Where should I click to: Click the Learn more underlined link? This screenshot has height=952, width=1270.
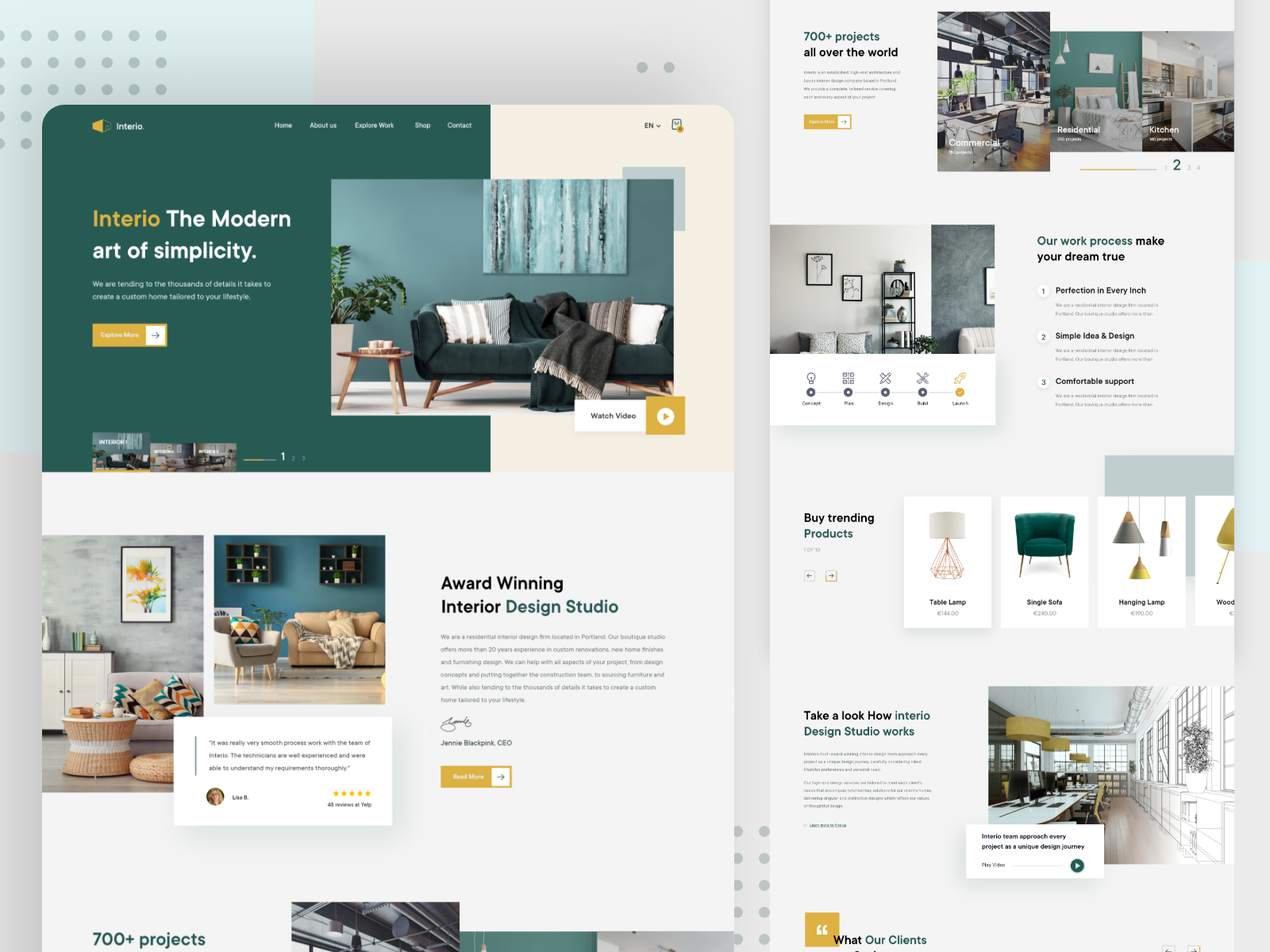tap(827, 825)
